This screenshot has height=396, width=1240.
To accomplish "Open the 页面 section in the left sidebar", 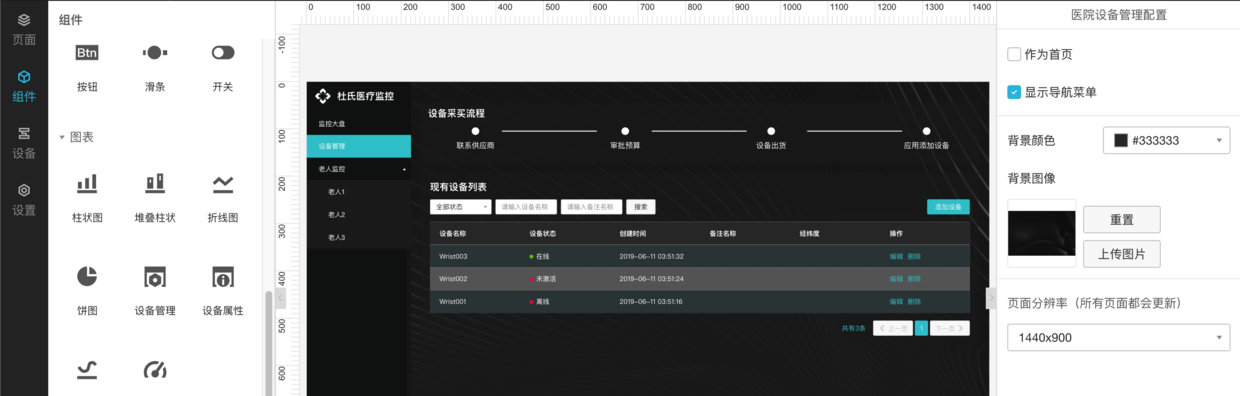I will (x=24, y=29).
